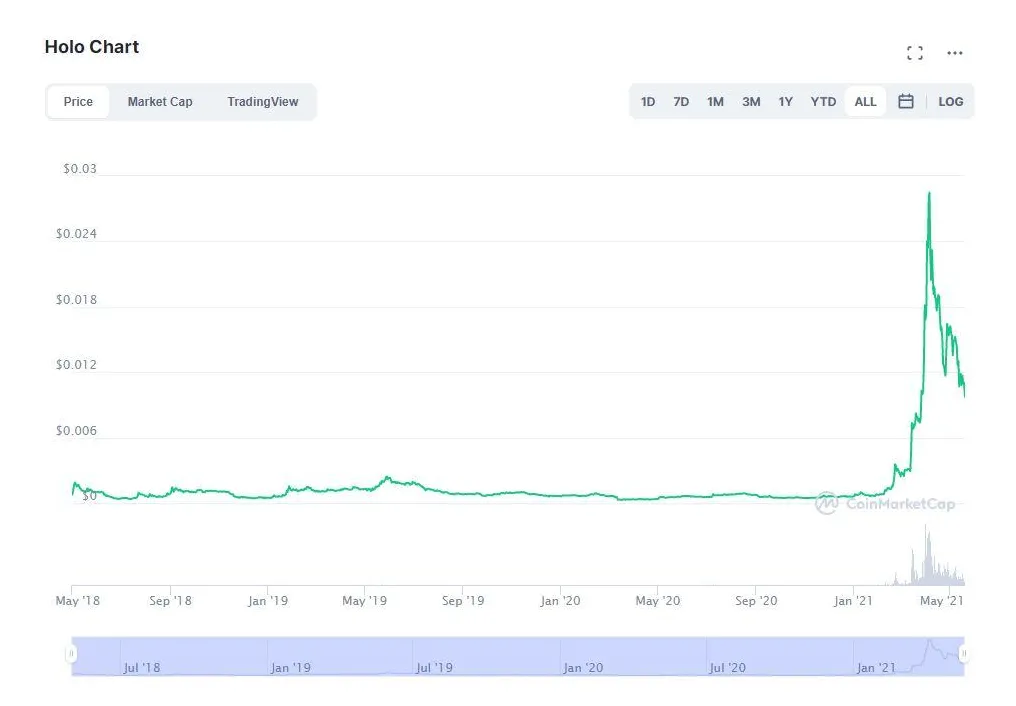Toggle the ALL timeframe view
The image size is (1016, 706).
pyautogui.click(x=864, y=101)
